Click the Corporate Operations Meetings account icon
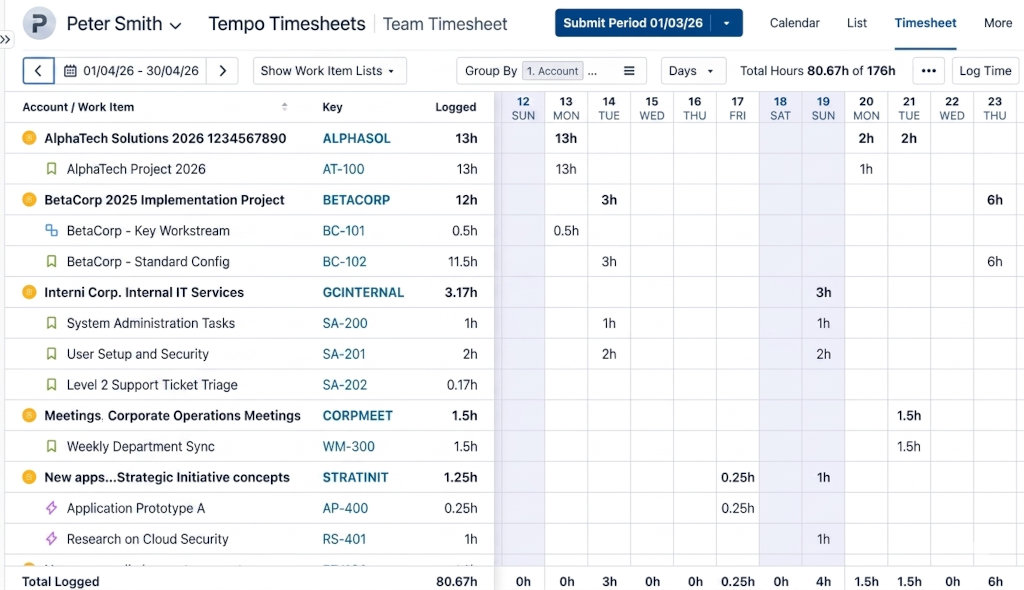 (29, 415)
